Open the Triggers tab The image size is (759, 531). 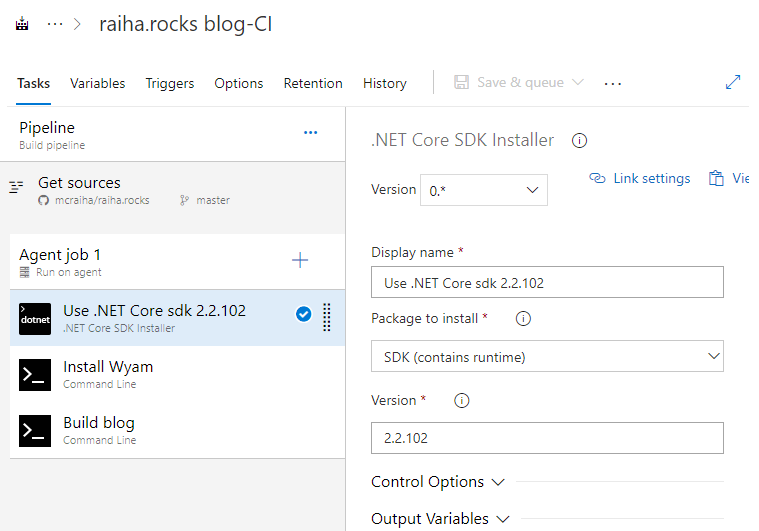[169, 83]
